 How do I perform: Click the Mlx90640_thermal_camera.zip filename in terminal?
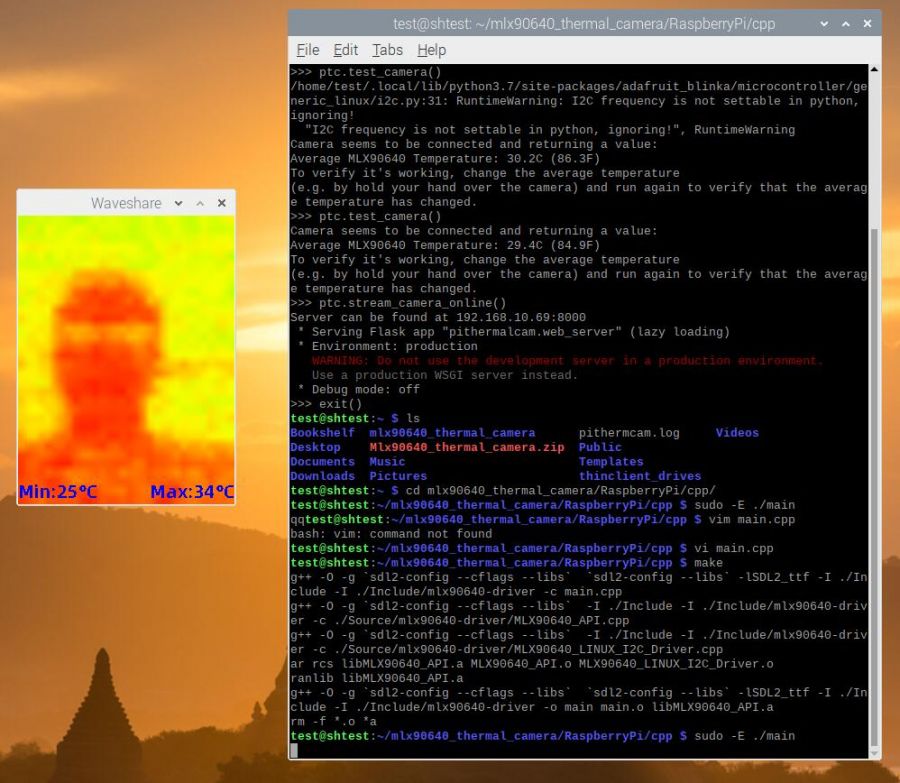pos(466,447)
